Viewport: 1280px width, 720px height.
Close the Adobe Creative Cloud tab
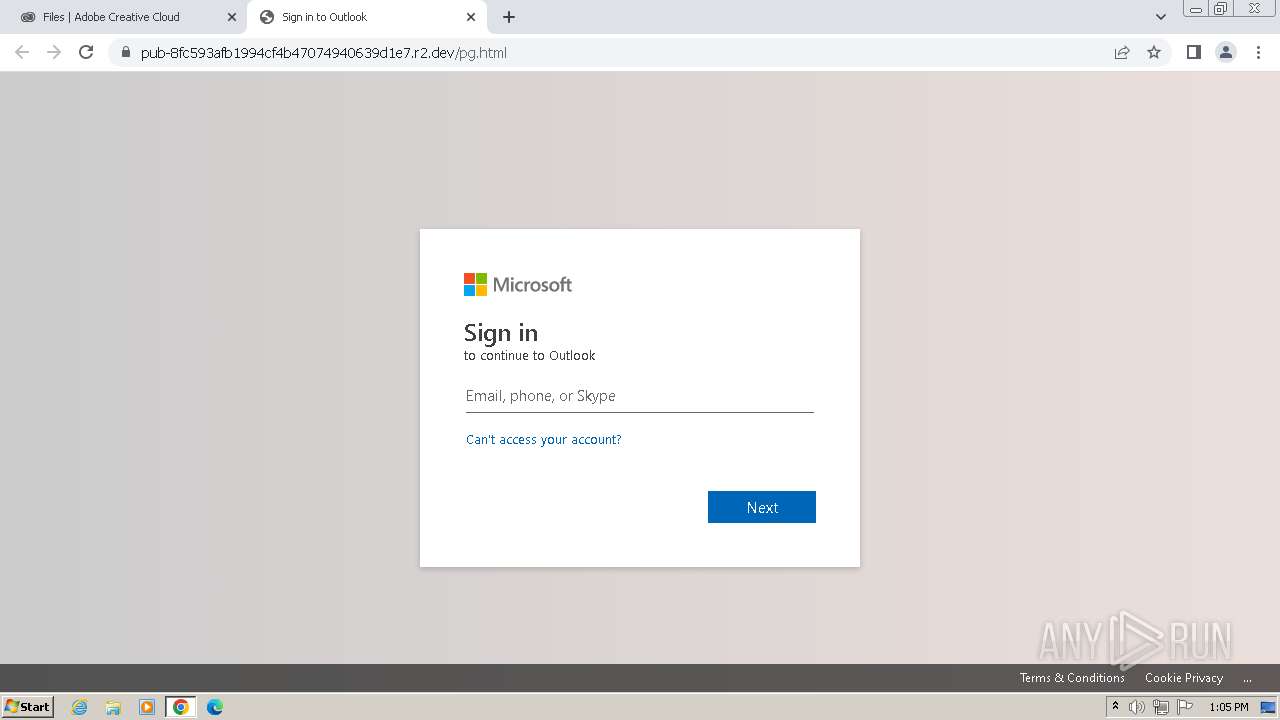pyautogui.click(x=232, y=17)
